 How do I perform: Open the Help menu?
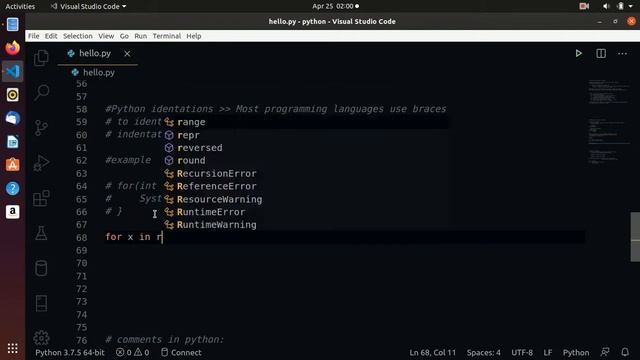pos(194,36)
